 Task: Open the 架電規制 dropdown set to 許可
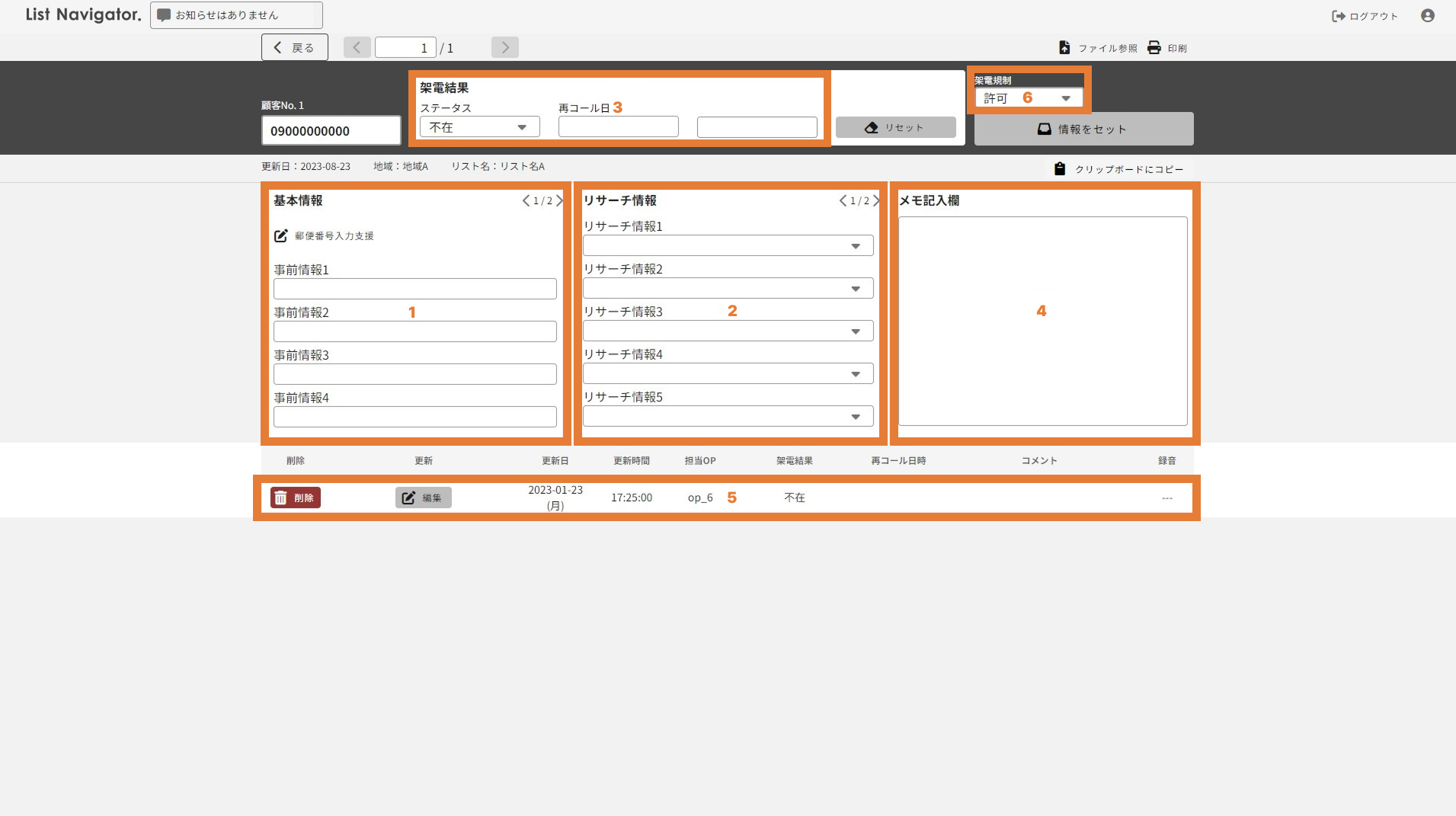1029,98
